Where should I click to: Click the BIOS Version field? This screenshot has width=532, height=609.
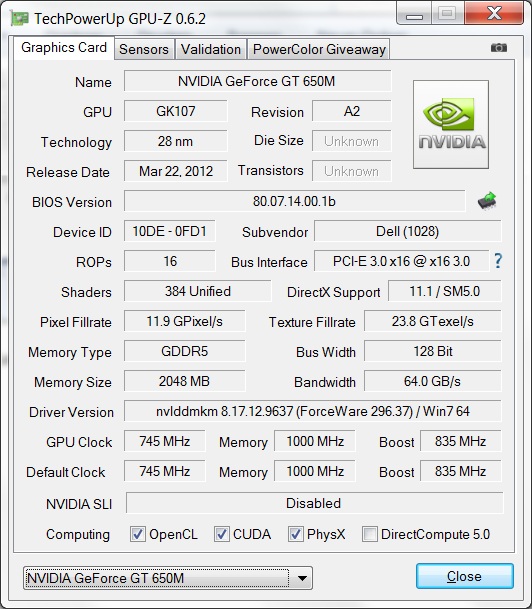294,201
